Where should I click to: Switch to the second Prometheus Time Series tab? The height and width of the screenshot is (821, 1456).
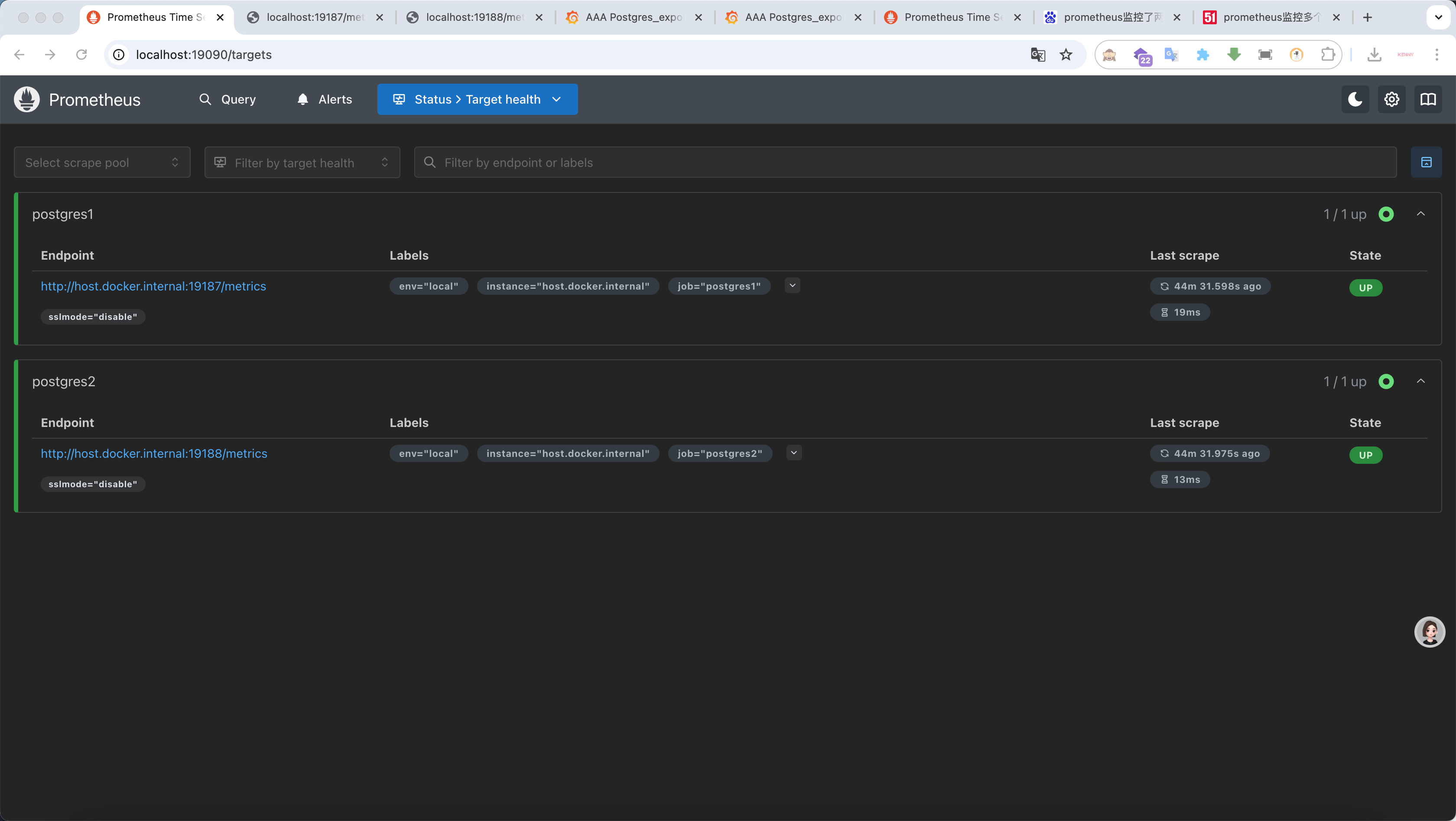point(952,17)
